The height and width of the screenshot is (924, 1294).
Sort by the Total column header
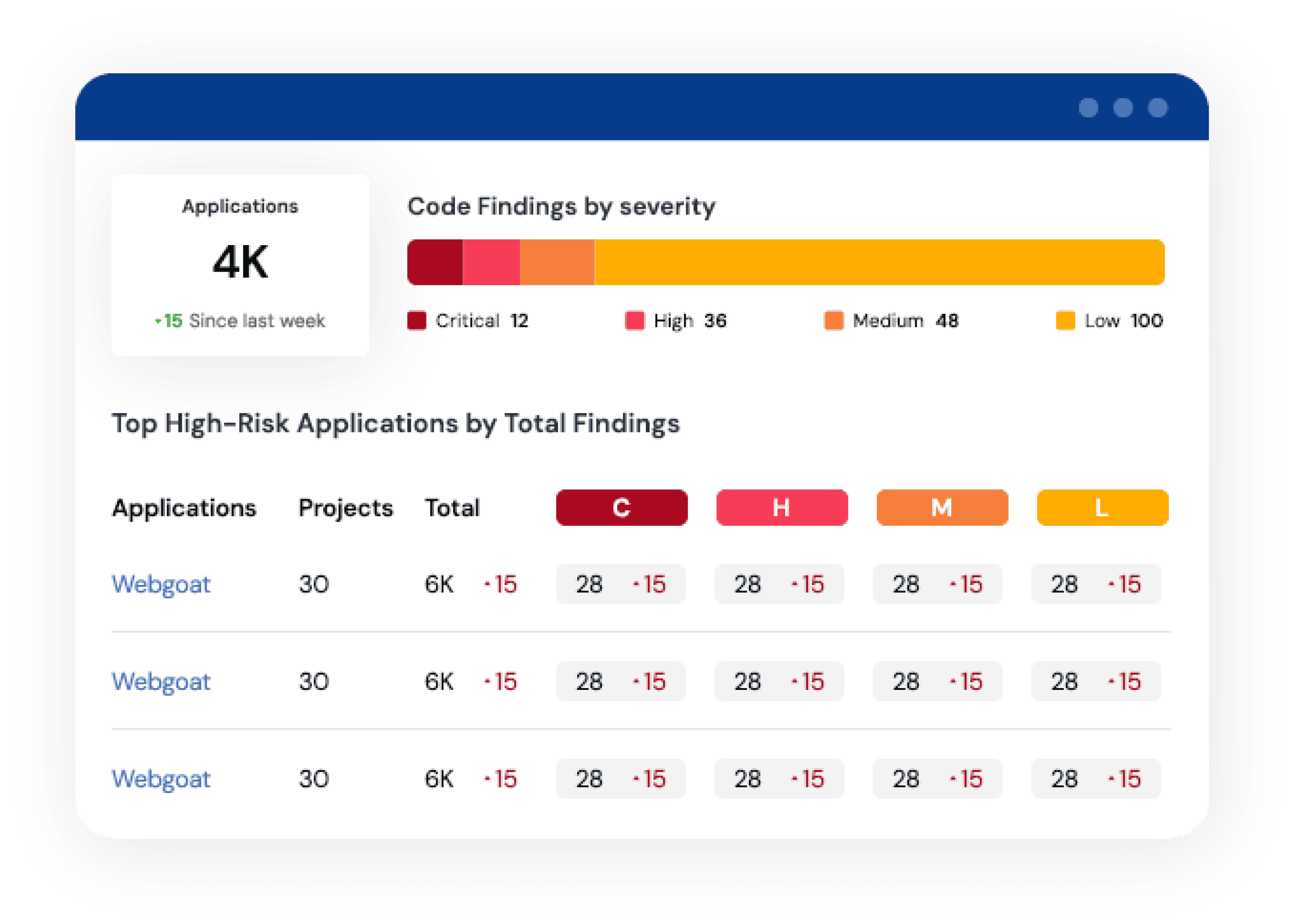[x=452, y=508]
